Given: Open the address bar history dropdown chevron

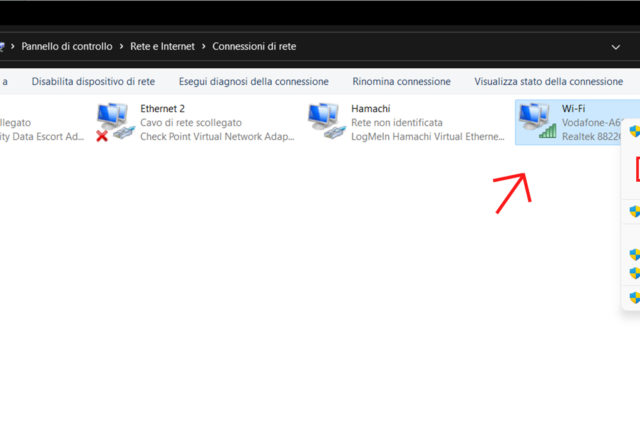Looking at the screenshot, I should click(616, 47).
